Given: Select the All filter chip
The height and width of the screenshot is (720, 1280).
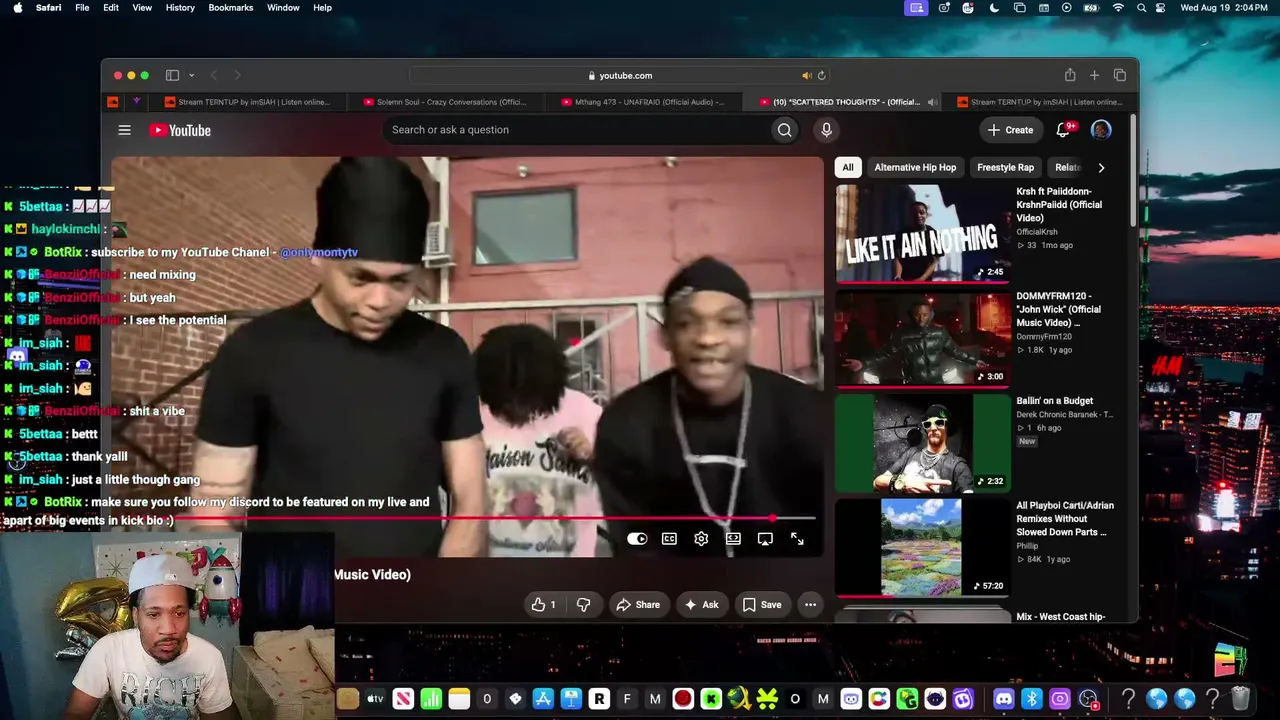Looking at the screenshot, I should [x=848, y=168].
